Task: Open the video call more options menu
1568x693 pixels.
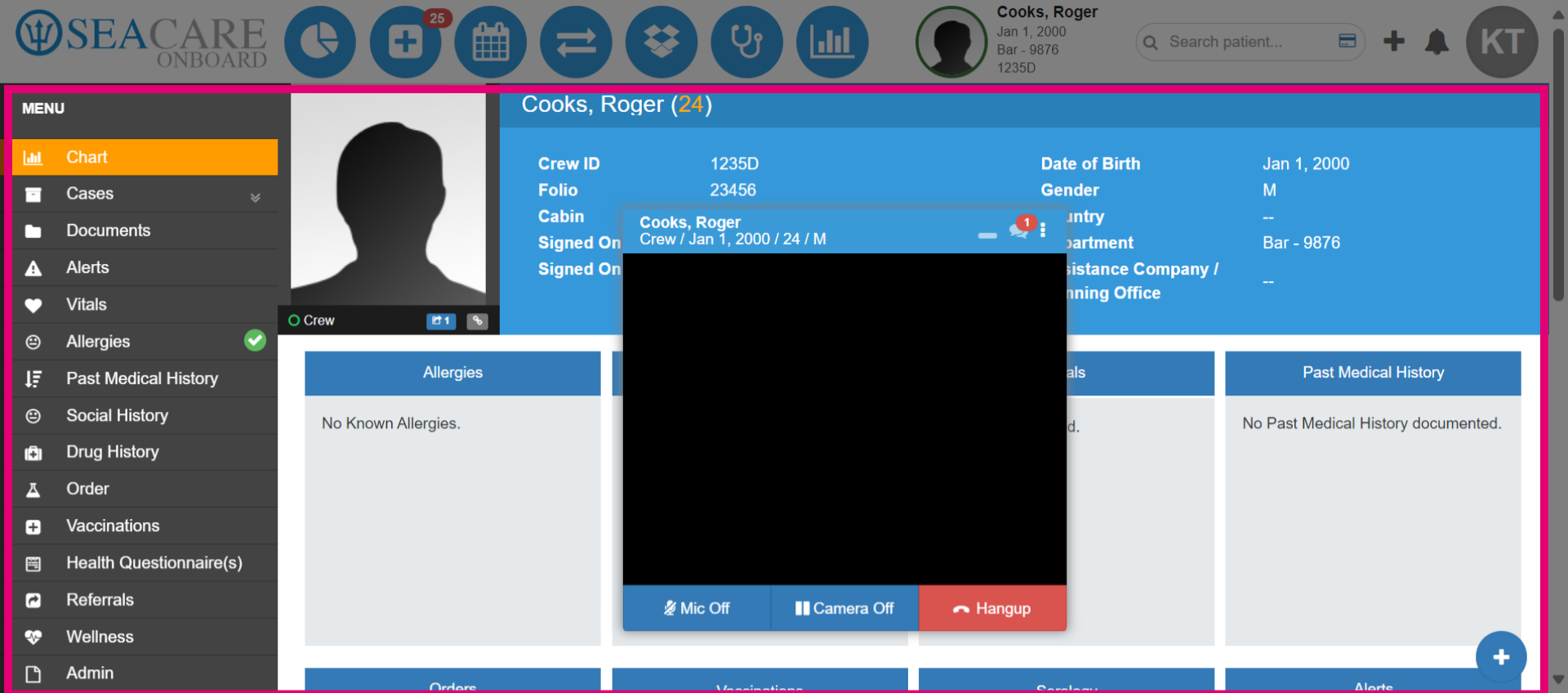Action: pyautogui.click(x=1043, y=230)
